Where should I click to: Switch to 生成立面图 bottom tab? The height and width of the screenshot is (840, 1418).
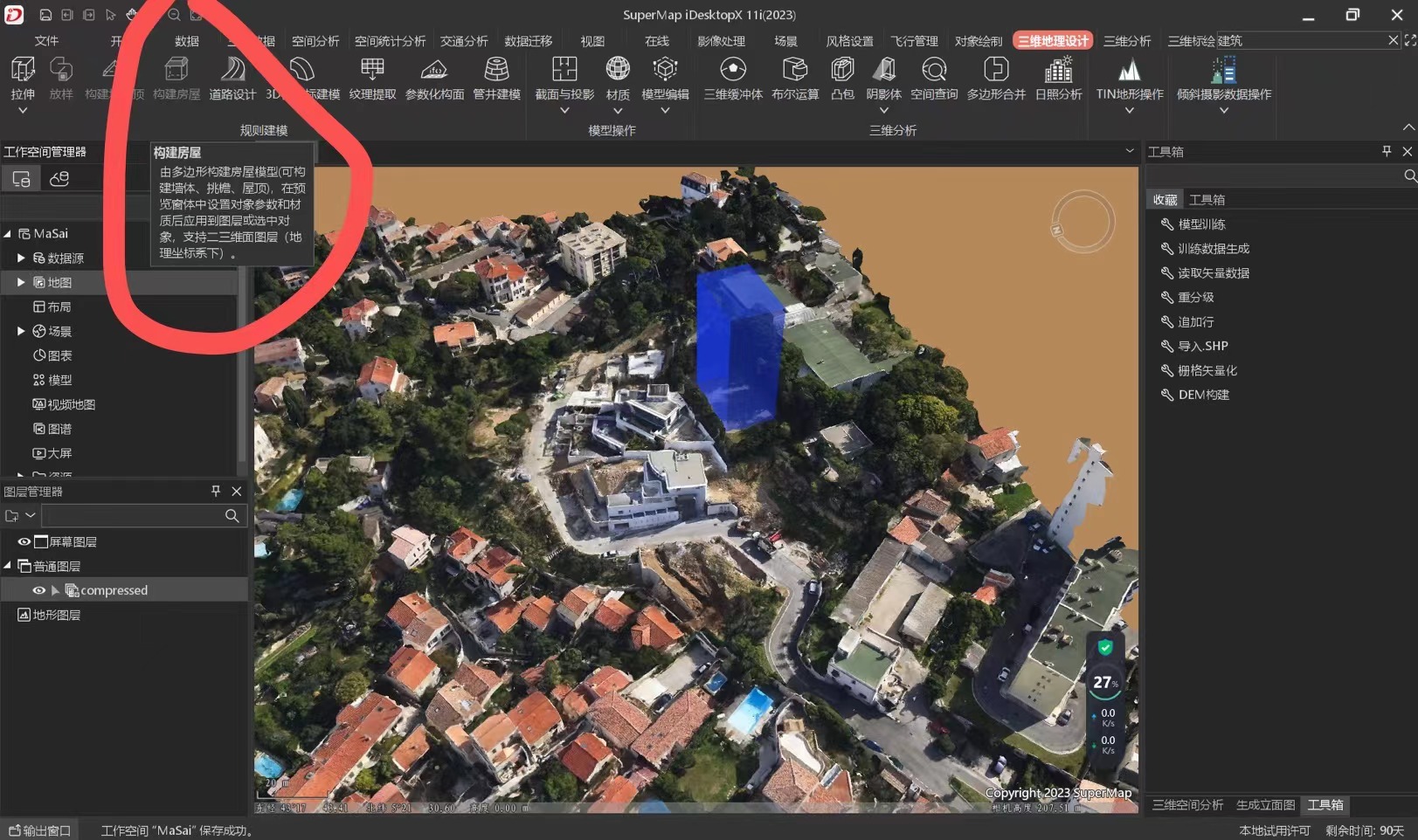click(x=1265, y=805)
